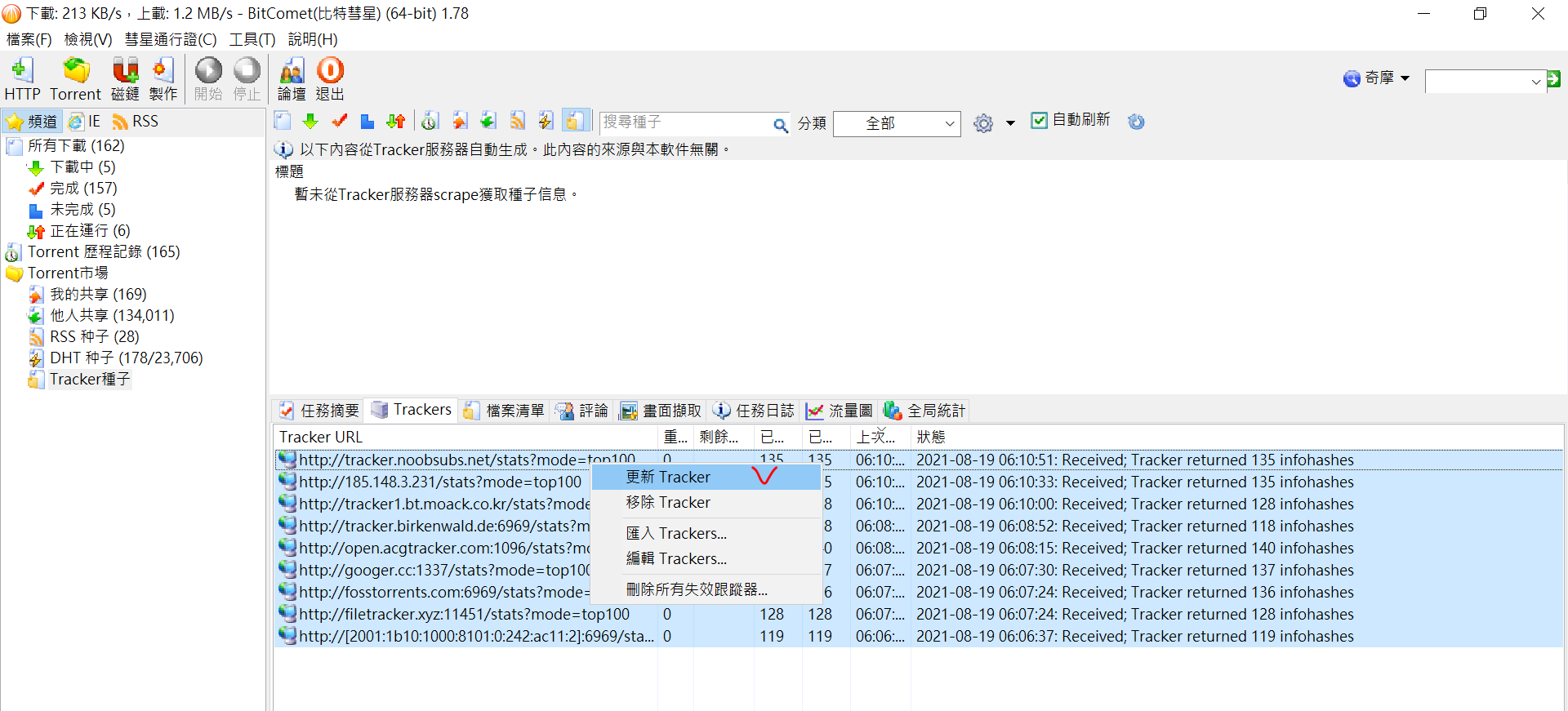This screenshot has width=1568, height=711.
Task: Choose 更新 Tracker in context menu
Action: tap(706, 478)
